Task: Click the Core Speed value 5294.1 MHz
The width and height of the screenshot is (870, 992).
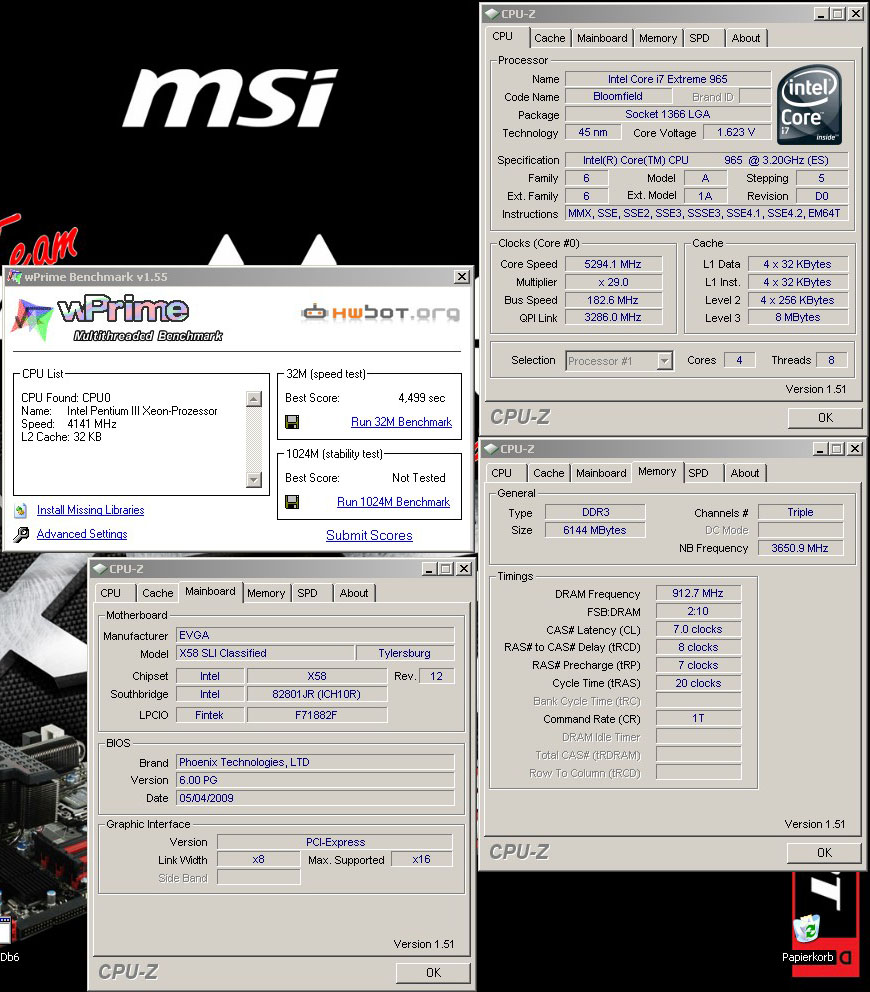Action: pyautogui.click(x=613, y=264)
